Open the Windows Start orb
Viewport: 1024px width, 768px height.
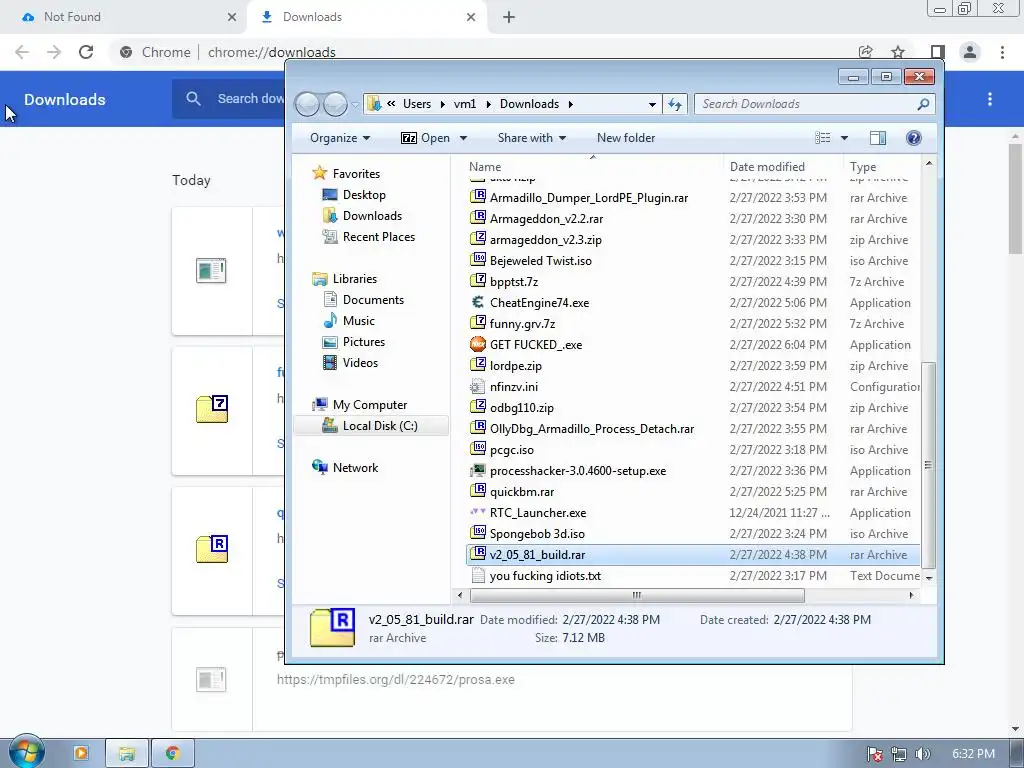pos(27,752)
